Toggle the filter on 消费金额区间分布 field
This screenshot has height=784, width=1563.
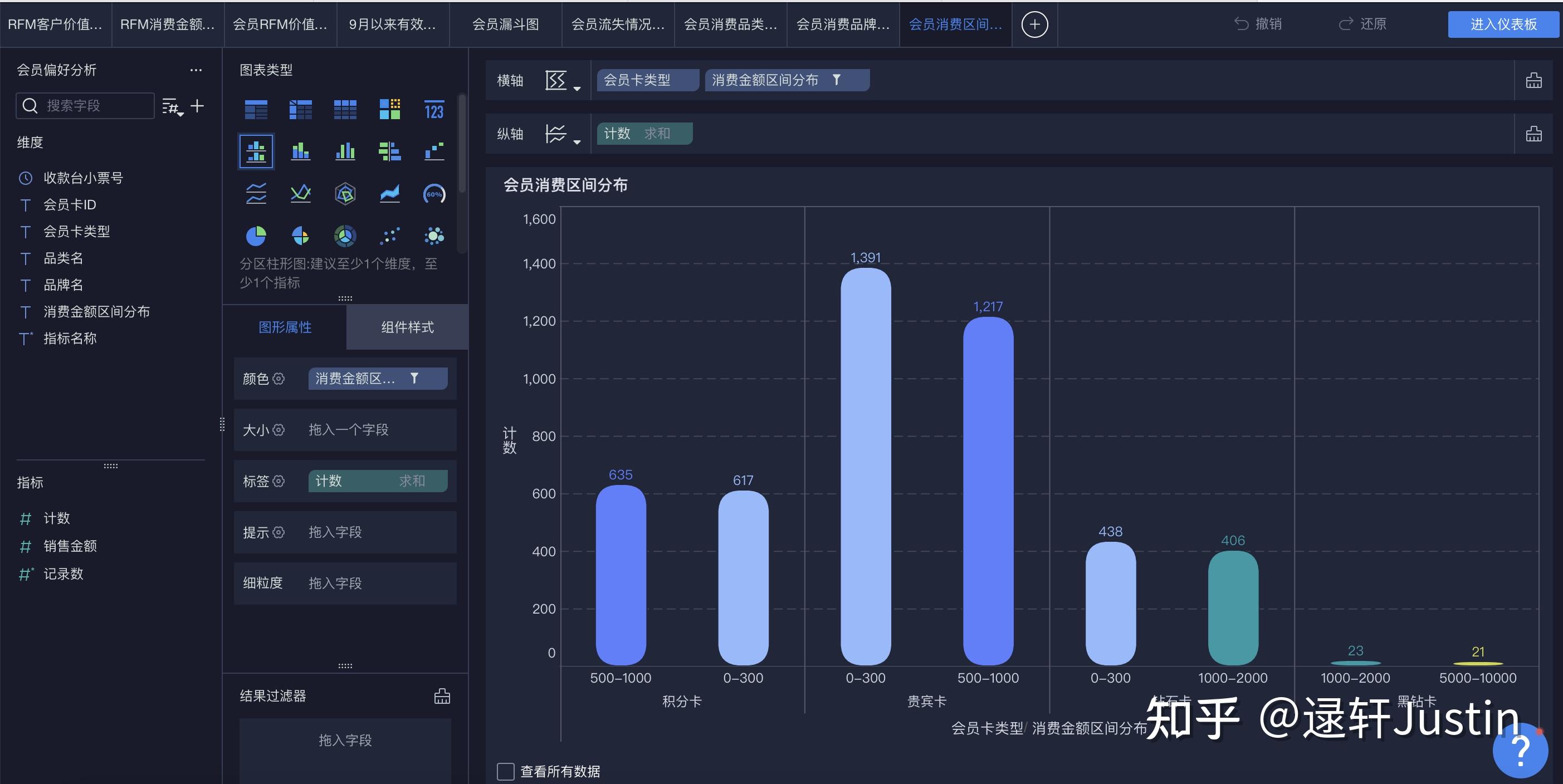837,80
